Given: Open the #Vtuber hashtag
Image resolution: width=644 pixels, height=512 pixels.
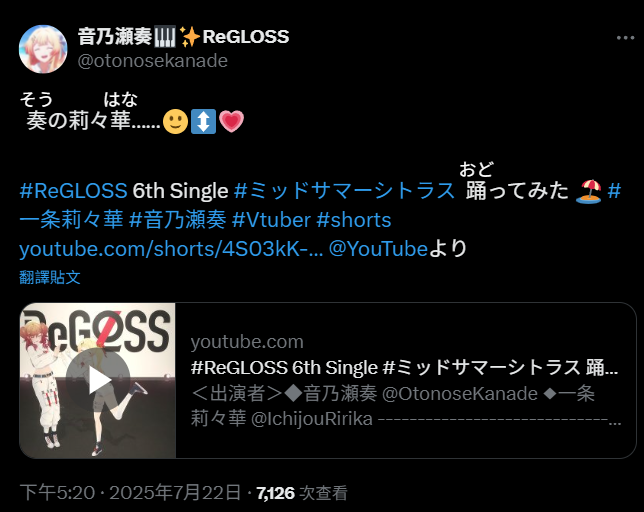Looking at the screenshot, I should point(271,220).
